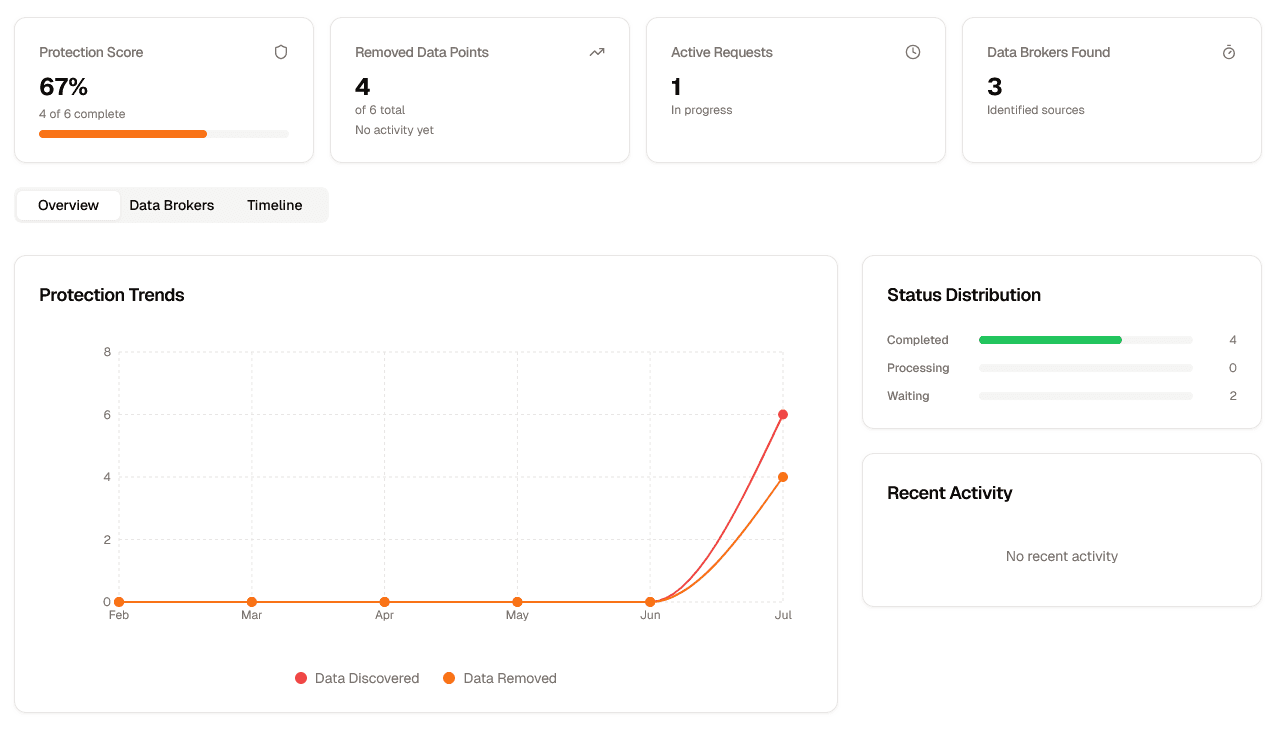This screenshot has height=732, width=1279.
Task: Click the trending arrow icon on Removed Data Points
Action: 597,52
